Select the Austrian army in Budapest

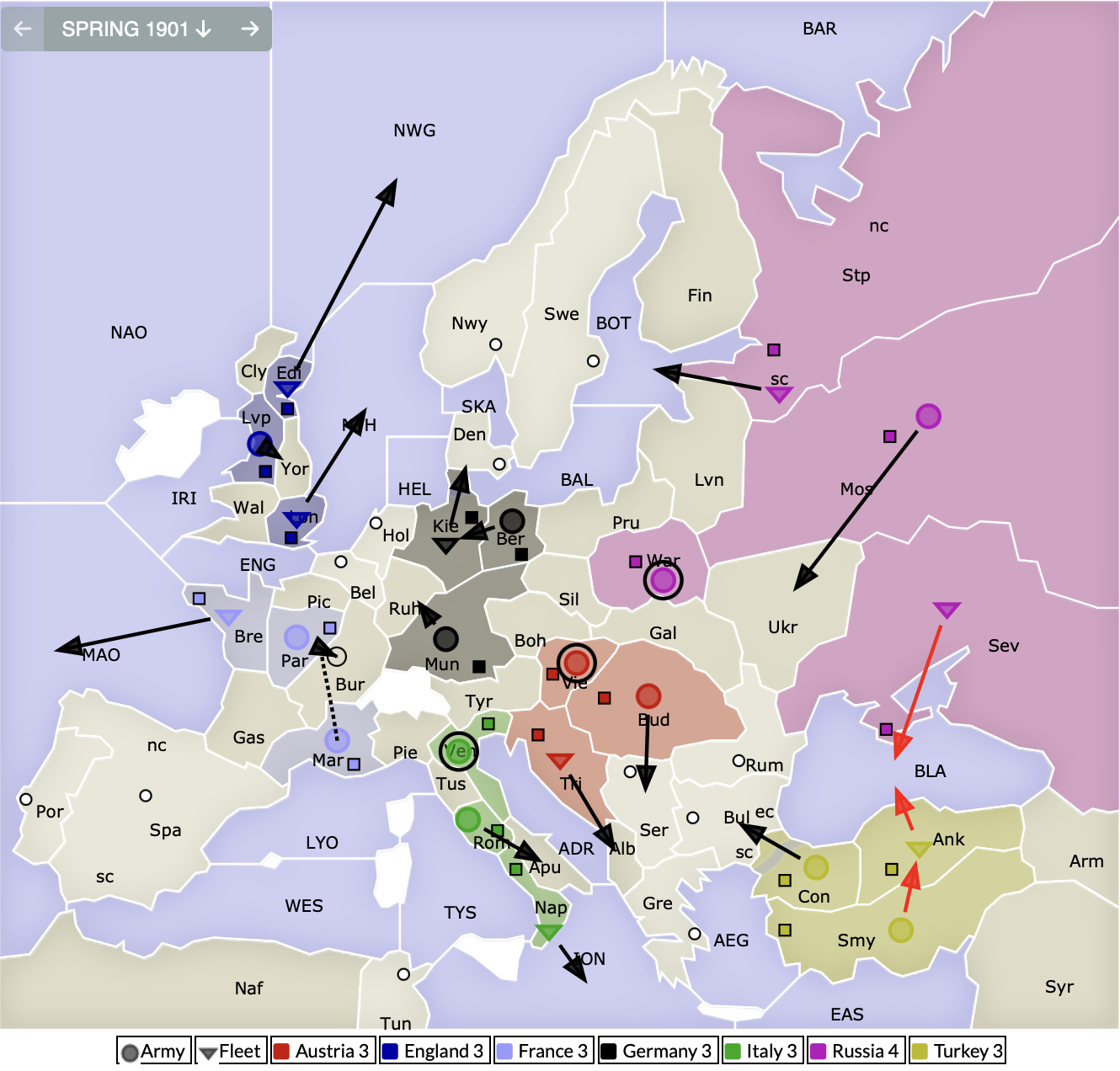pos(648,696)
